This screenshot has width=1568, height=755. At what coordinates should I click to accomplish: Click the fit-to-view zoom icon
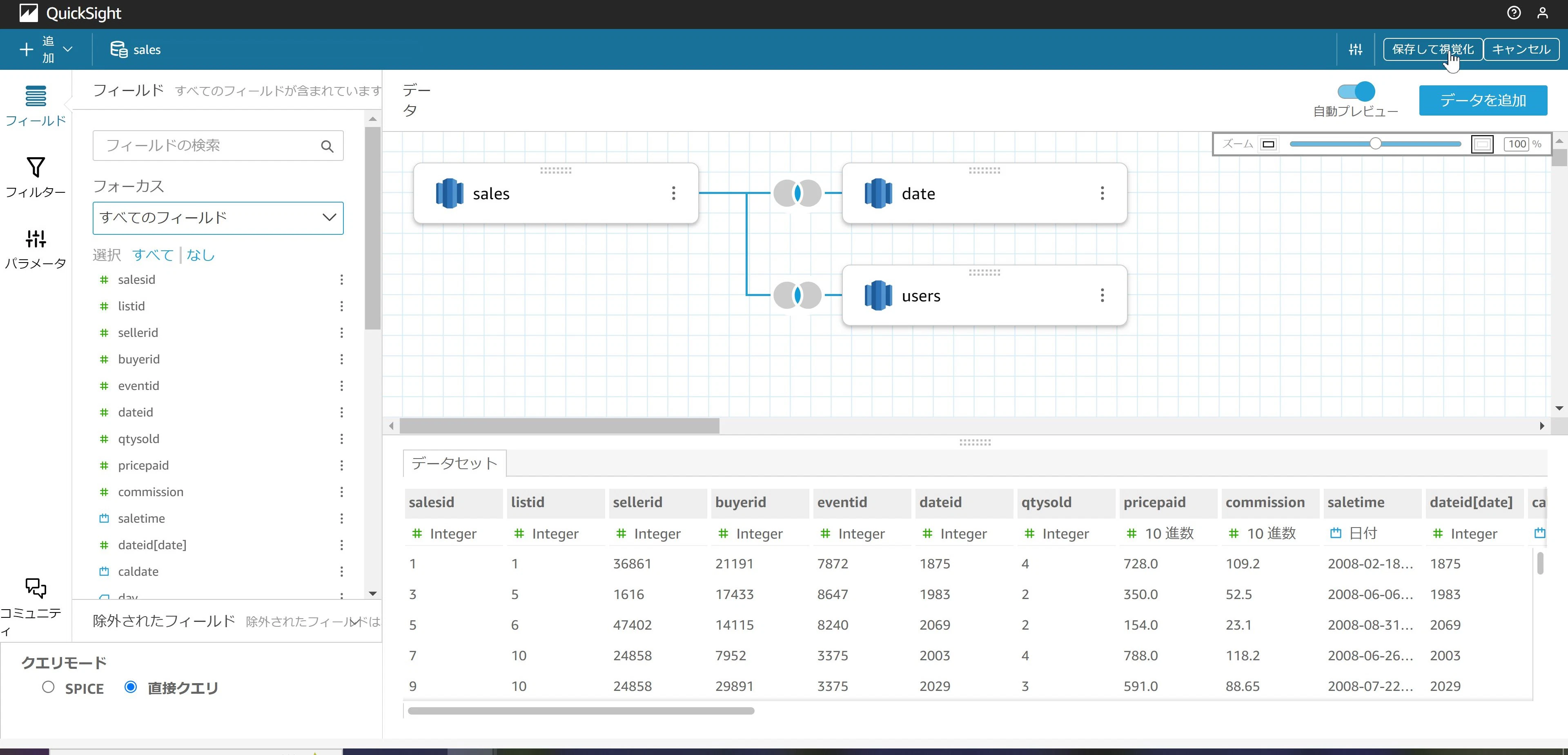pyautogui.click(x=1482, y=144)
